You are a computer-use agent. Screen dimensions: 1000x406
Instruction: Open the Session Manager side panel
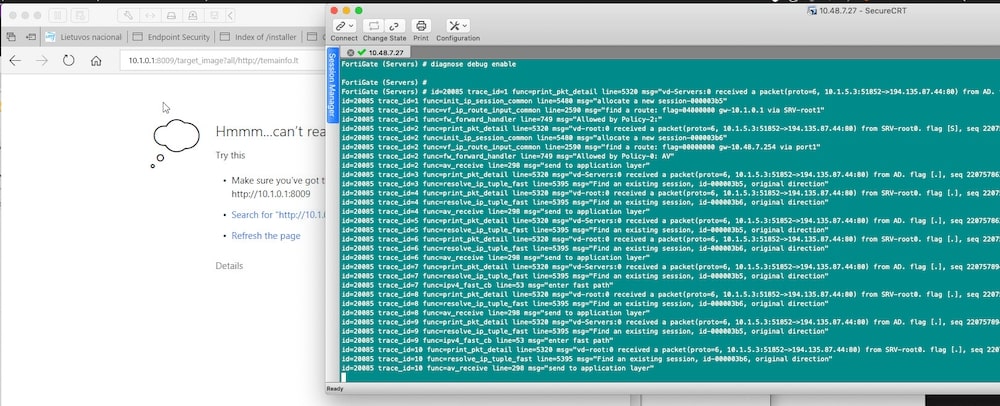(x=332, y=84)
